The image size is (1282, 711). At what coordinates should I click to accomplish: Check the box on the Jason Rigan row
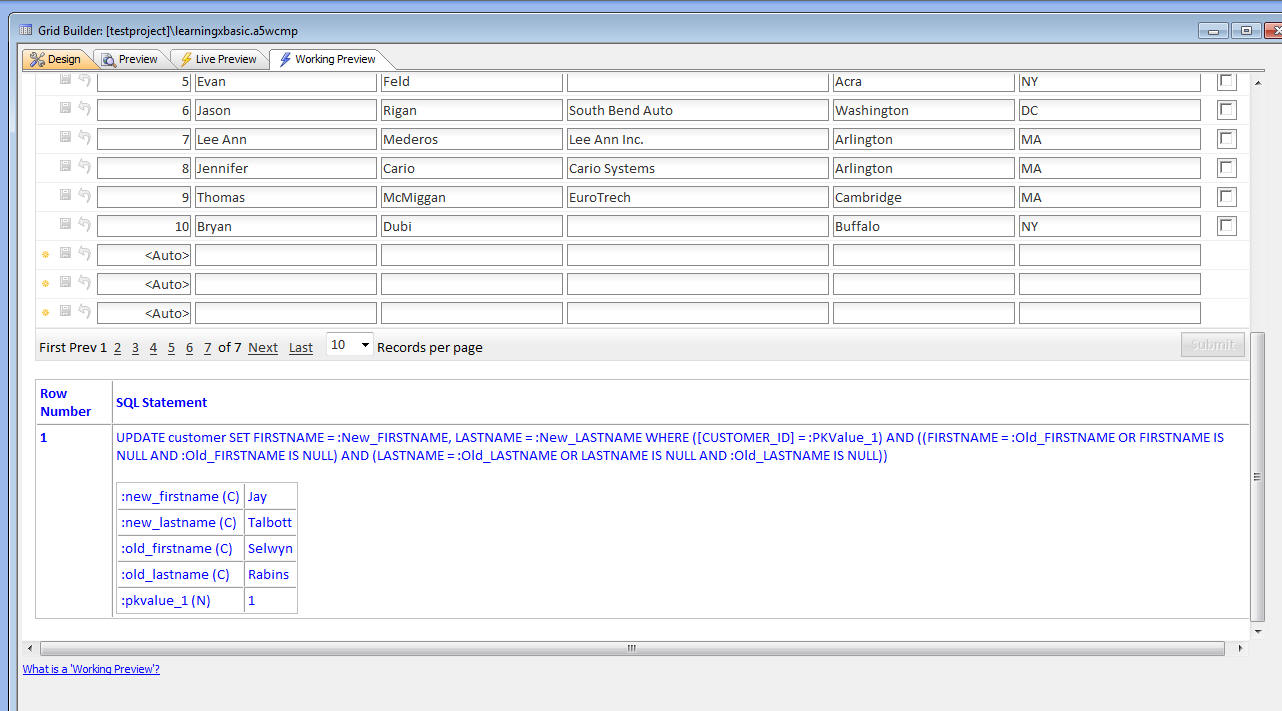coord(1226,110)
